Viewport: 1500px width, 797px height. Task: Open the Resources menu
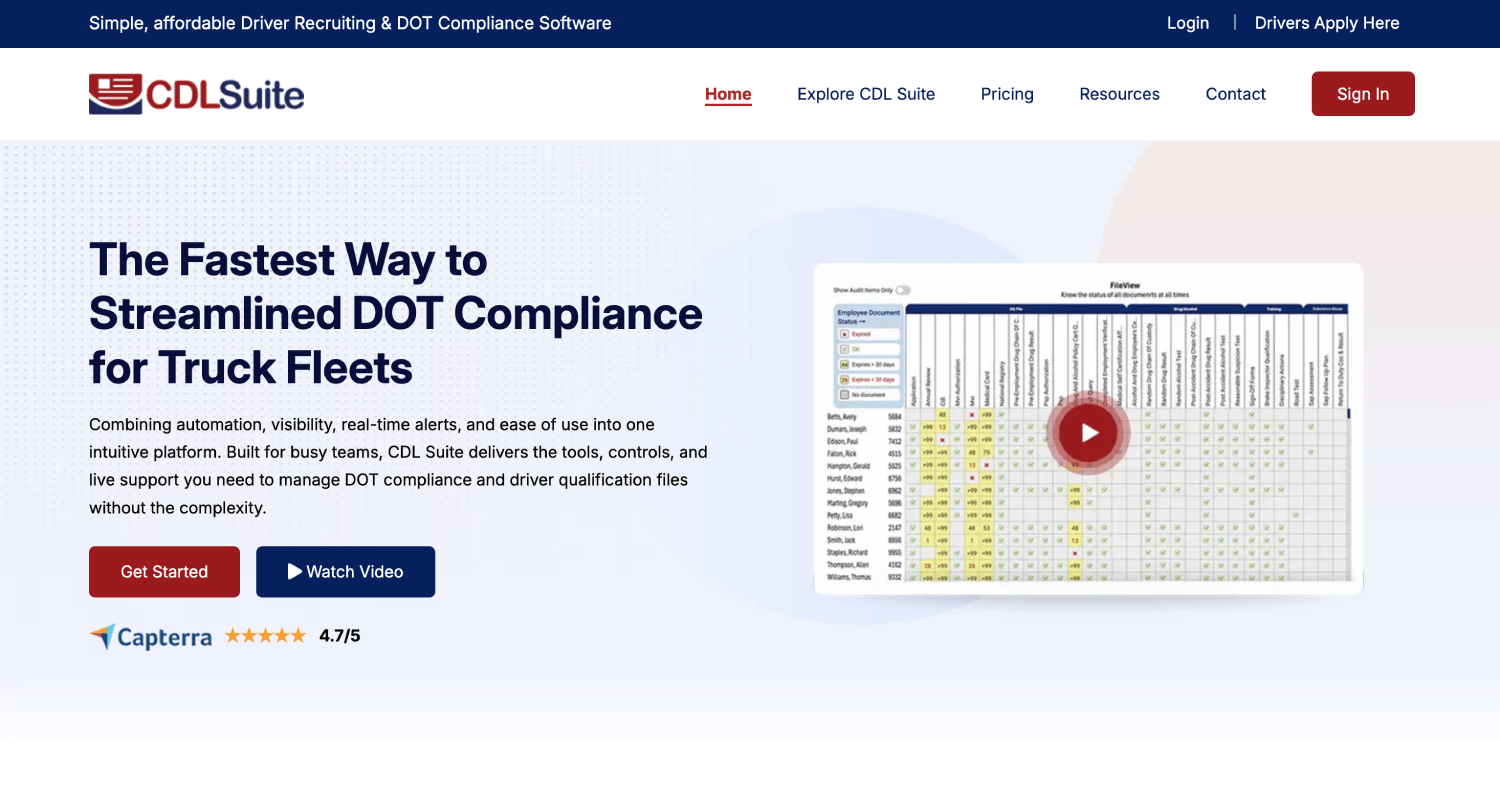[x=1120, y=94]
